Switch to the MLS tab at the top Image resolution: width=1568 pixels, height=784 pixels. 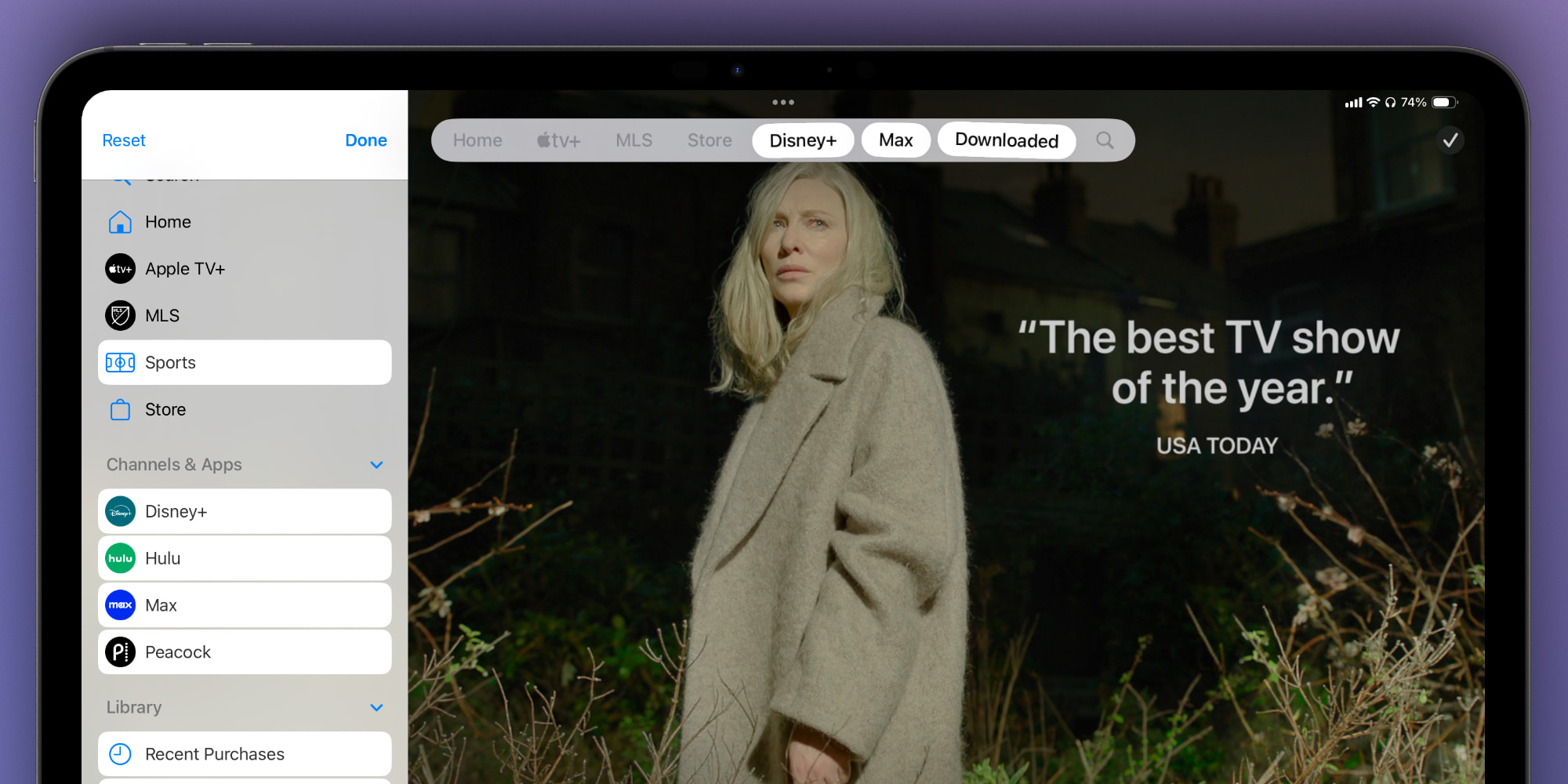633,140
